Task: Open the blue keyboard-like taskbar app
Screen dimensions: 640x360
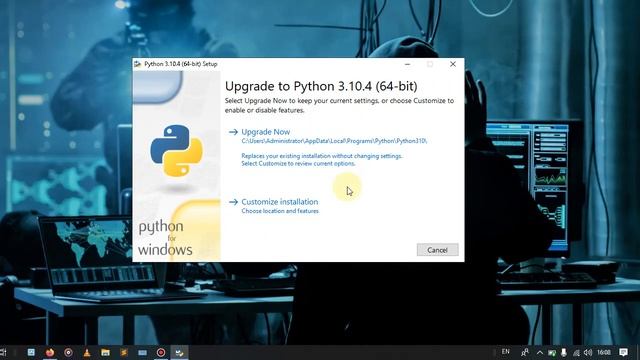Action: [x=142, y=352]
